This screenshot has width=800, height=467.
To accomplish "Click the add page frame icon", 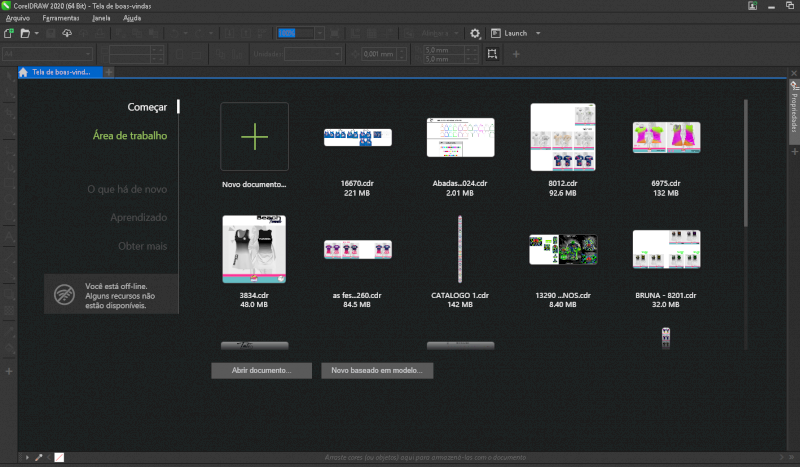I will tap(492, 53).
